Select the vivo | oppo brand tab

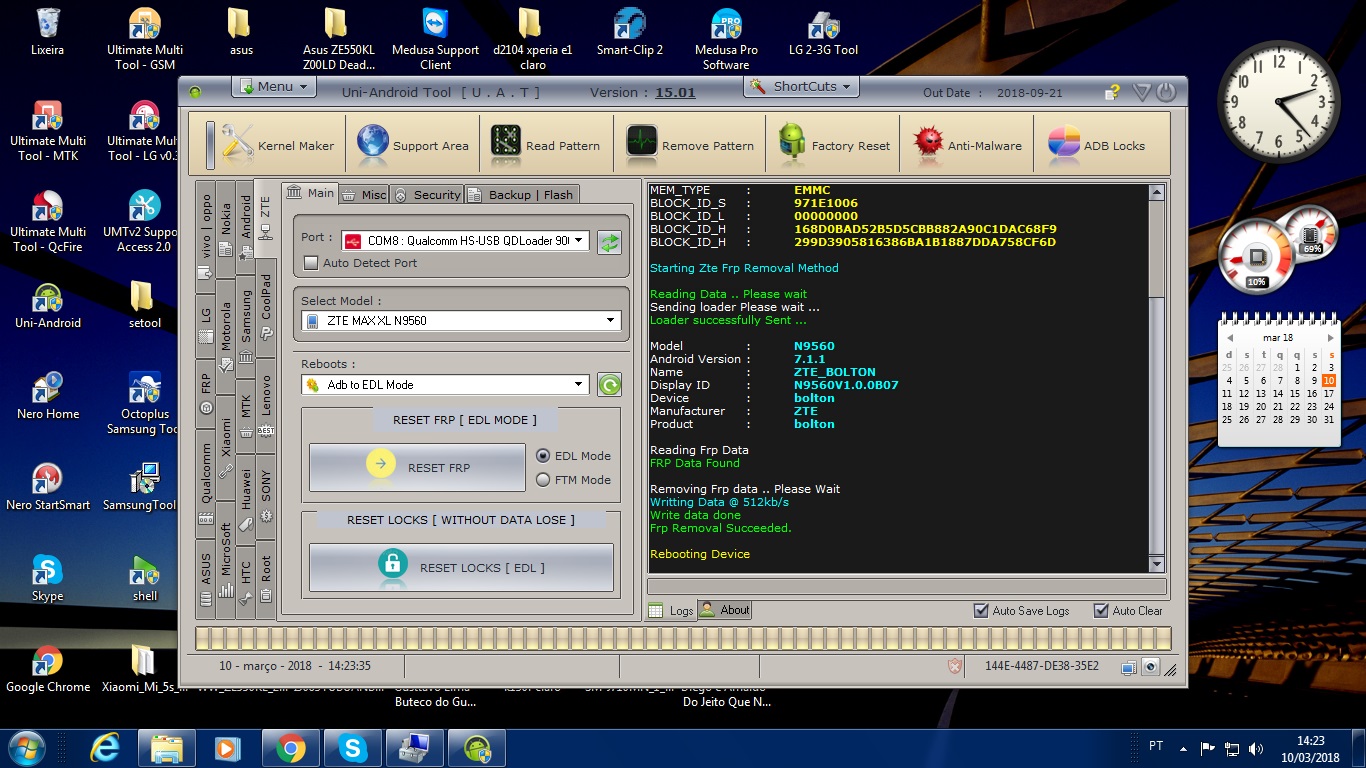point(205,235)
